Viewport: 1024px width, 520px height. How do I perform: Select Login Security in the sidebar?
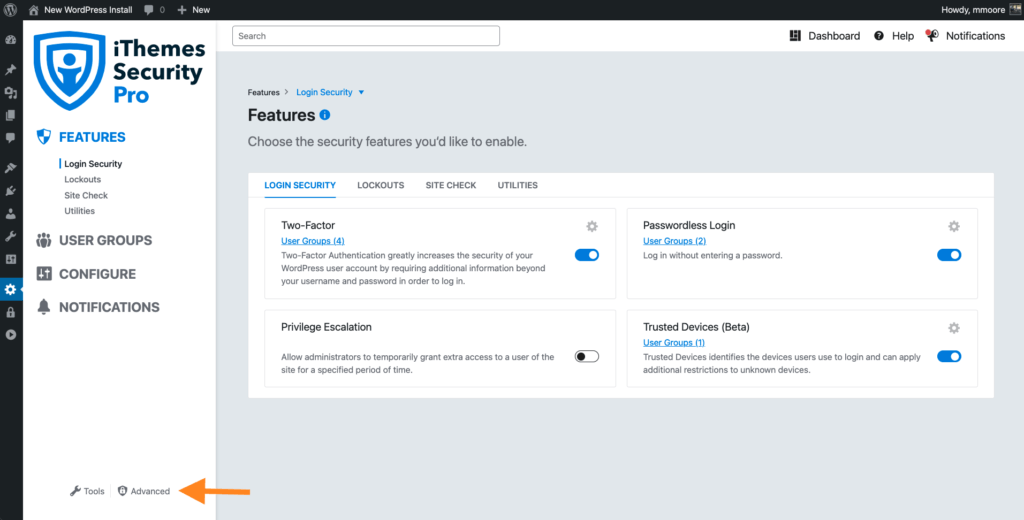(x=93, y=164)
